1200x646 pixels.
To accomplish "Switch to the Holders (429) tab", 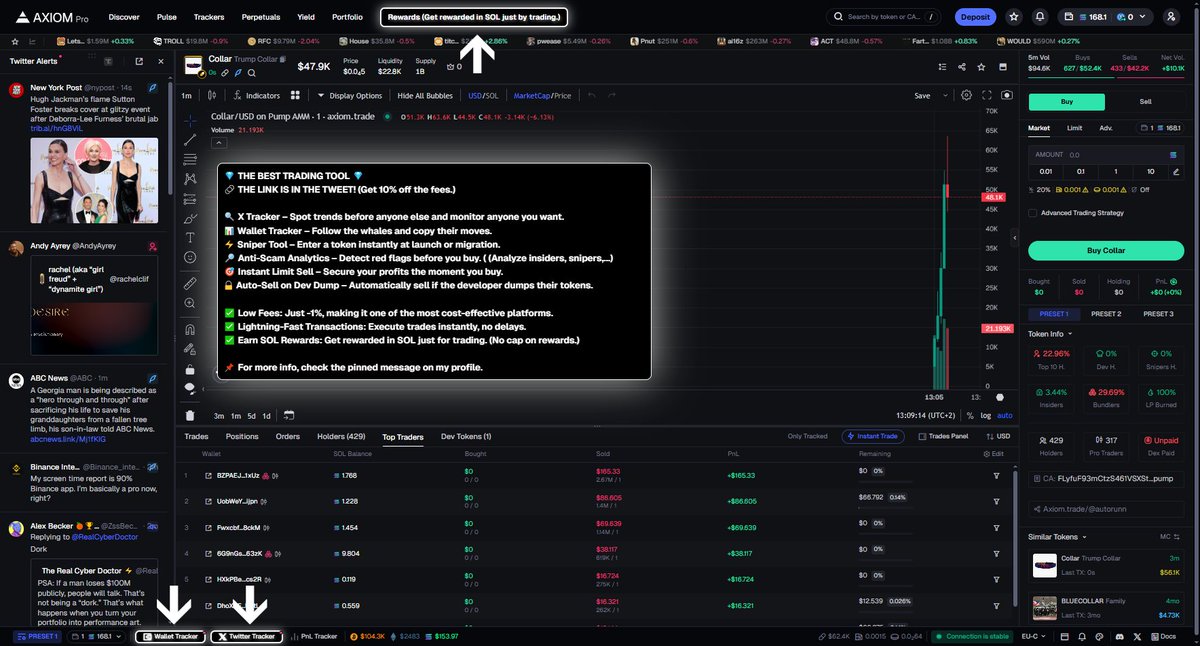I will (341, 436).
